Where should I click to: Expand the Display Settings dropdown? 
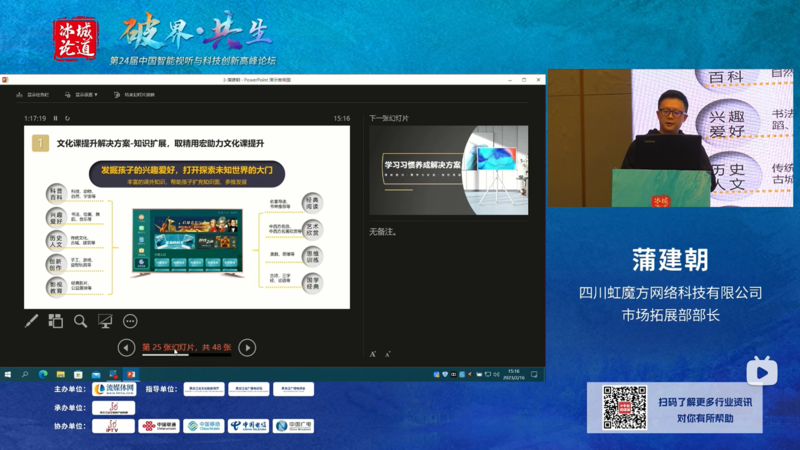[85, 95]
